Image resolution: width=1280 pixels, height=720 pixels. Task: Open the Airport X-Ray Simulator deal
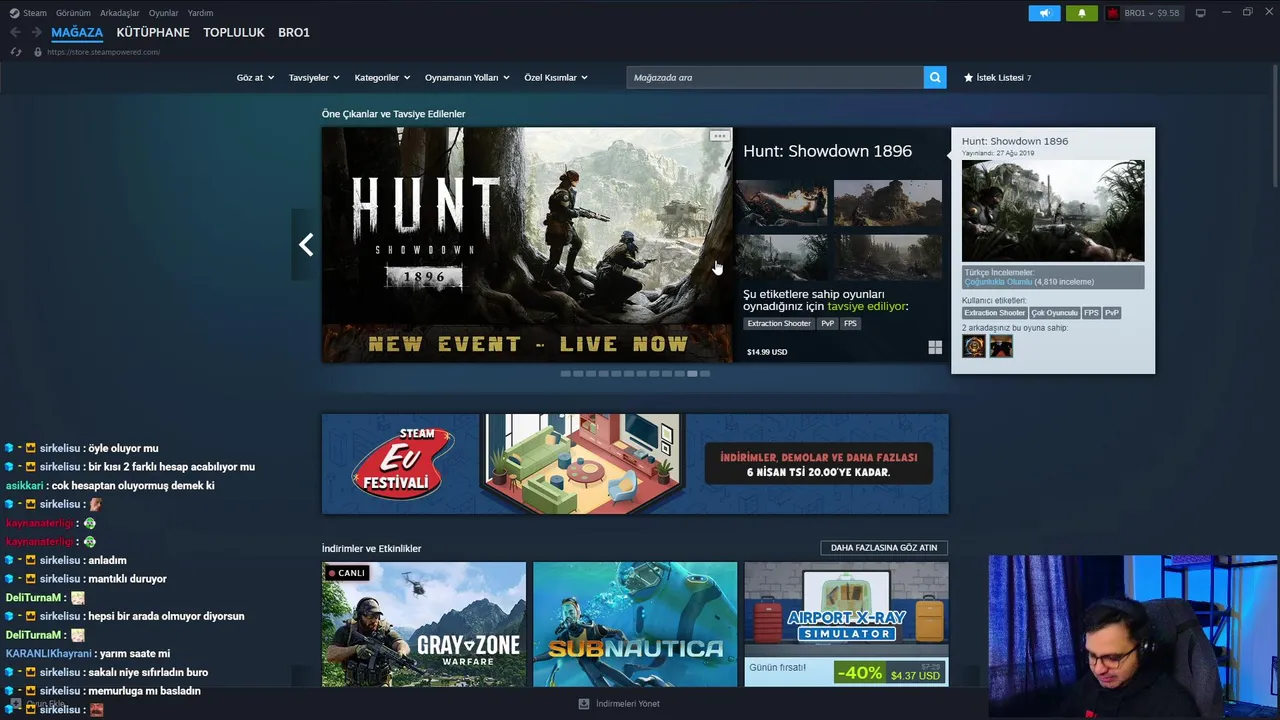coord(846,624)
